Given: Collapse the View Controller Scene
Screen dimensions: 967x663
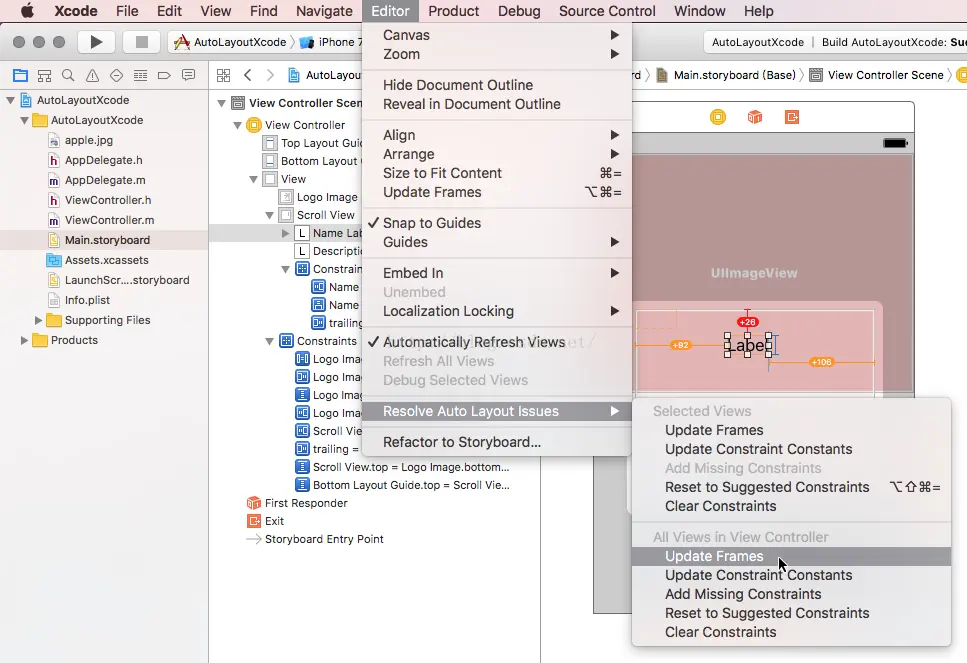Looking at the screenshot, I should tap(221, 104).
